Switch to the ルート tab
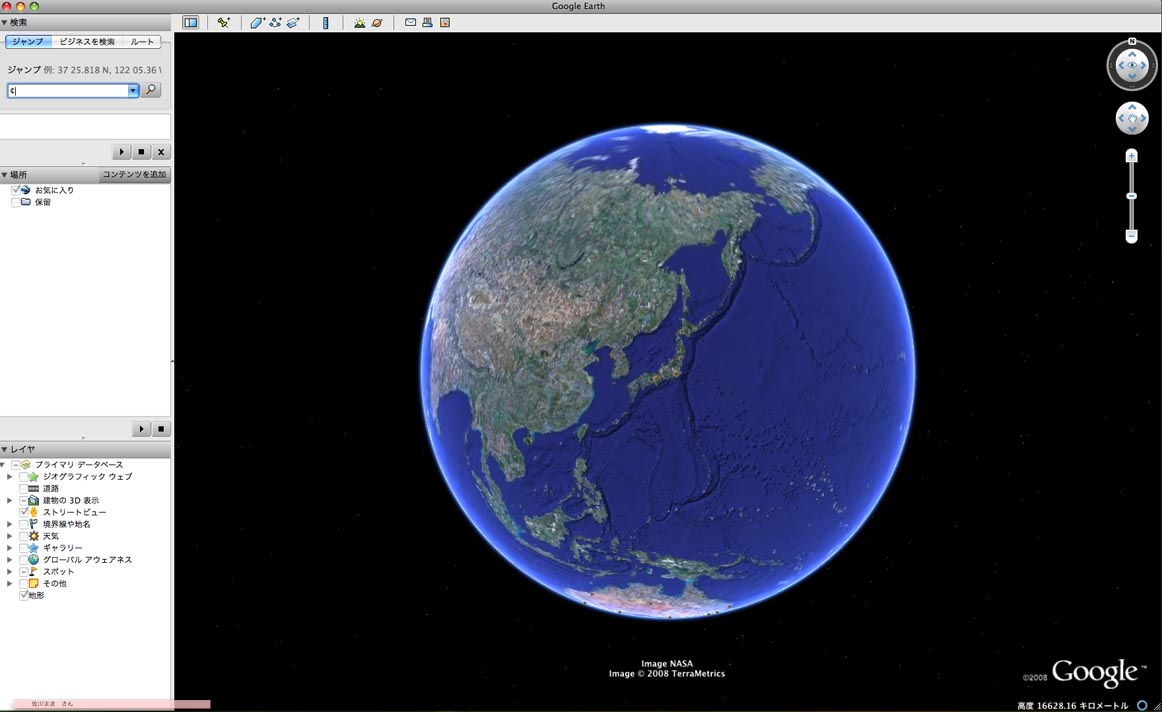 (x=142, y=41)
